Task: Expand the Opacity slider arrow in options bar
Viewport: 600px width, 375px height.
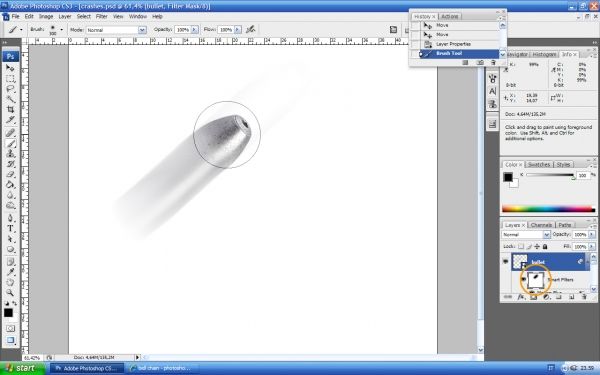Action: [195, 29]
